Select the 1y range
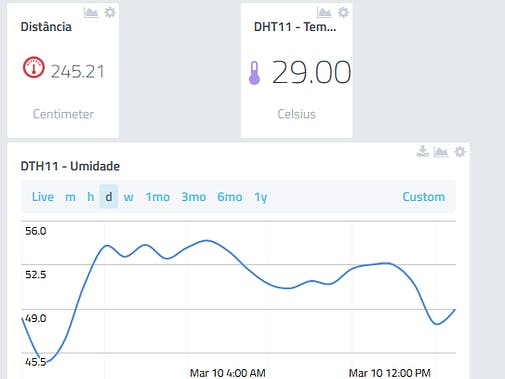 [x=261, y=197]
